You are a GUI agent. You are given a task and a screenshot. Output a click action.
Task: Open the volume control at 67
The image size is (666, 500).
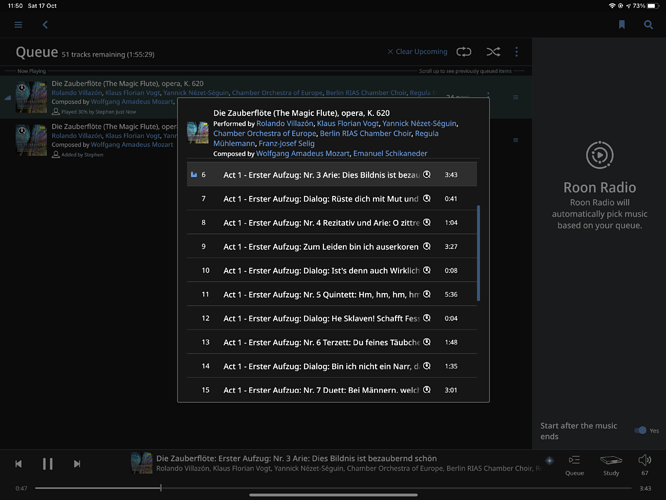(x=645, y=465)
